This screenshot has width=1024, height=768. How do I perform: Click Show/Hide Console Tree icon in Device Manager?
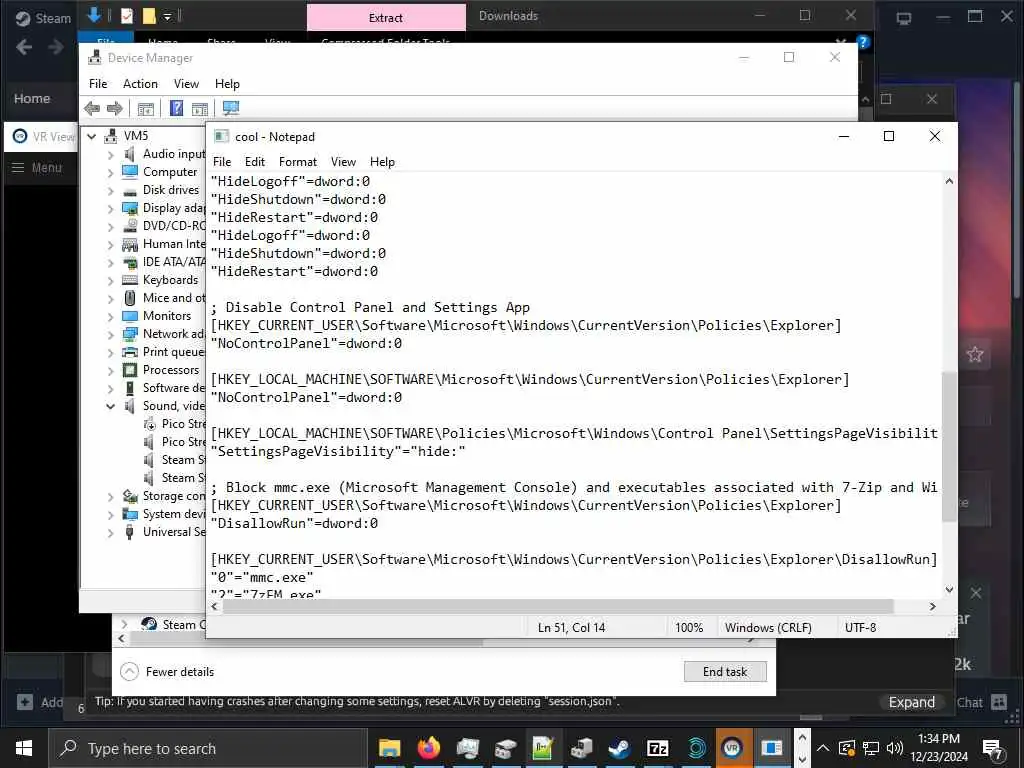pyautogui.click(x=146, y=108)
